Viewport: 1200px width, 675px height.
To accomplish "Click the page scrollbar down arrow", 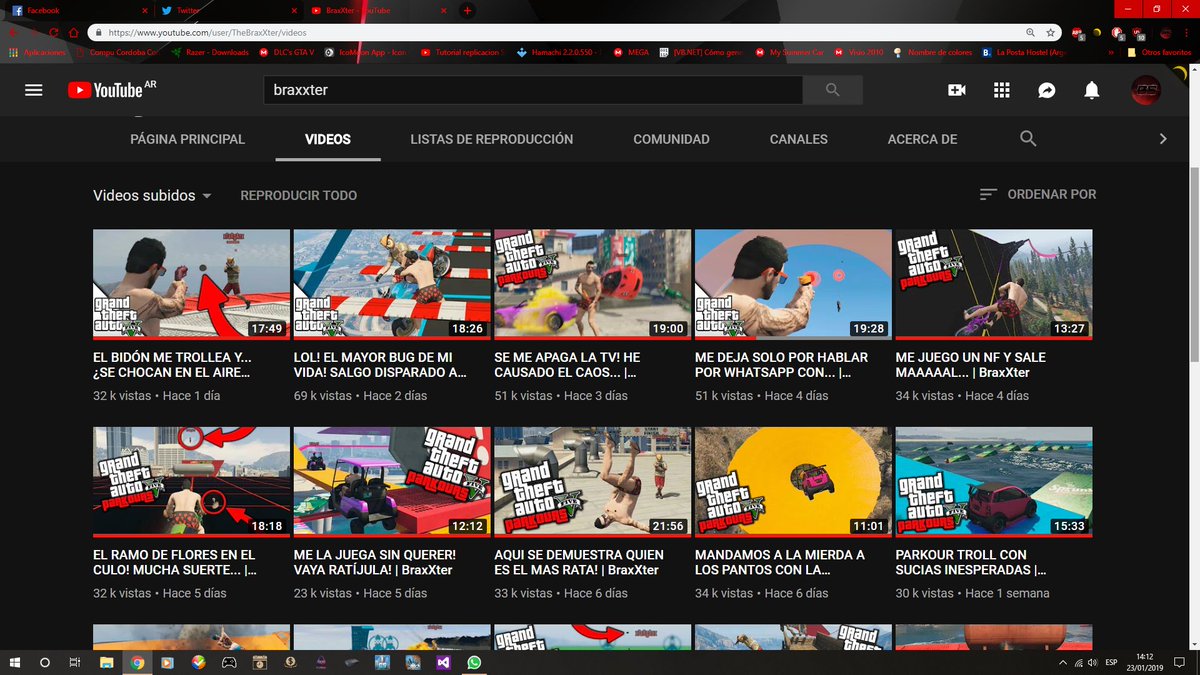I will (x=1194, y=643).
